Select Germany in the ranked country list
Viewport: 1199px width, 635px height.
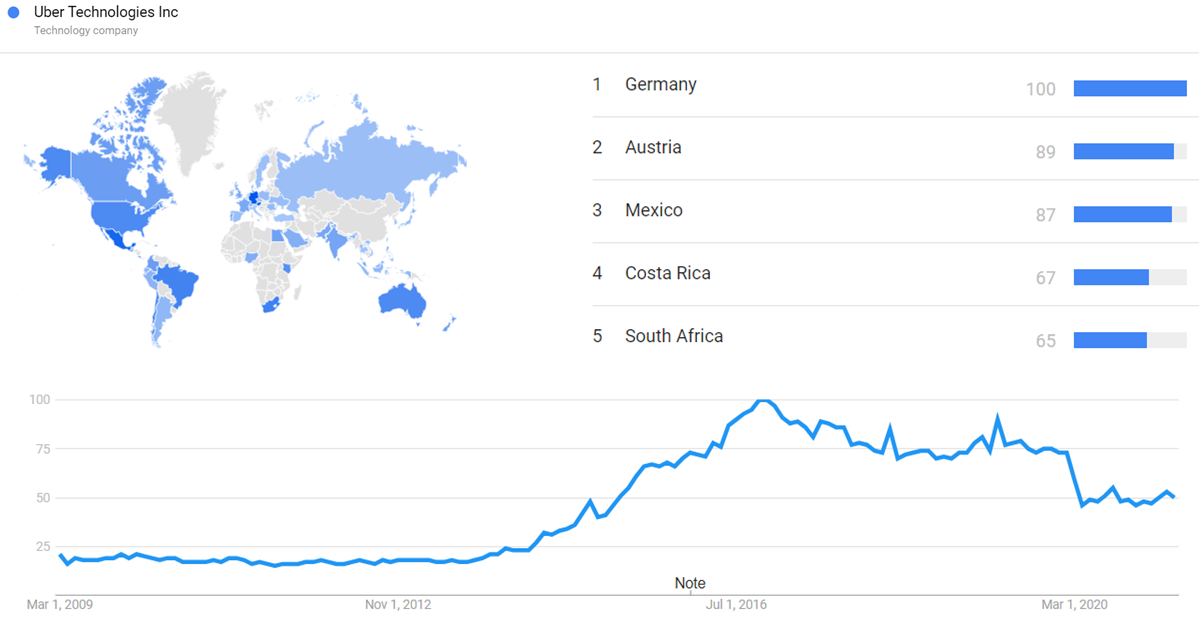[660, 85]
